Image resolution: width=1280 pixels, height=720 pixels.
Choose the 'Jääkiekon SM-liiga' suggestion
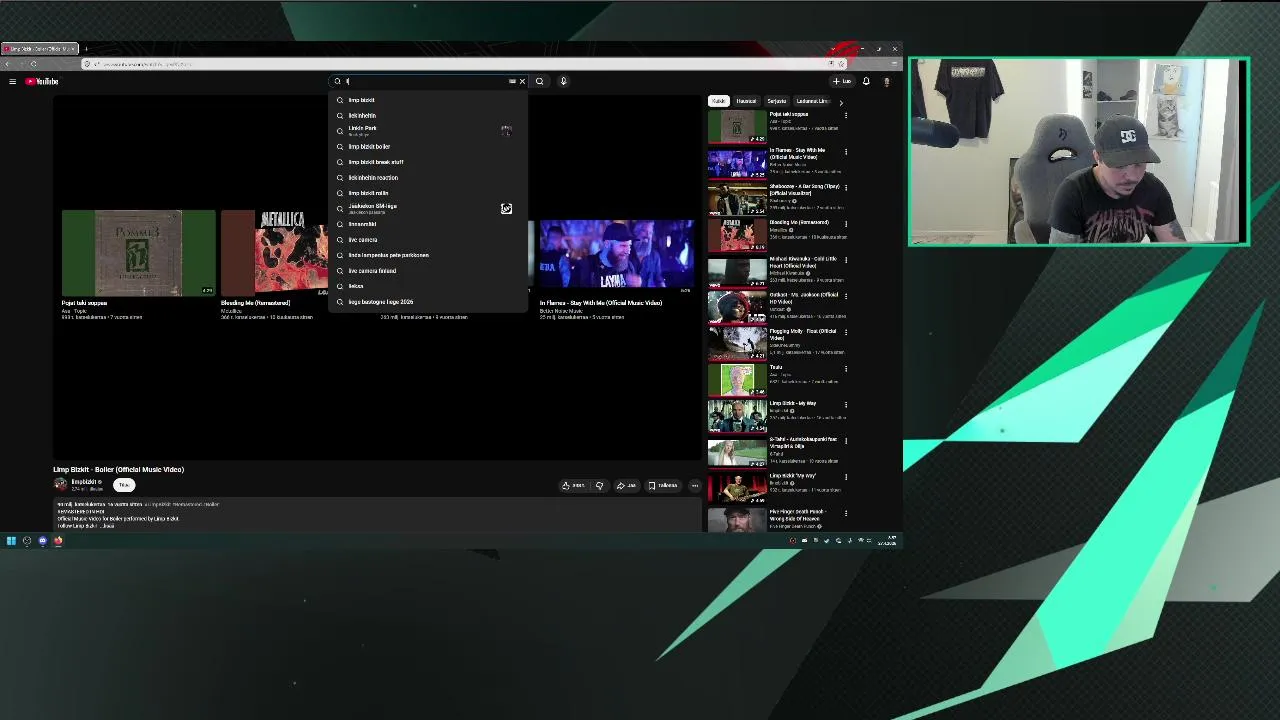coord(428,208)
